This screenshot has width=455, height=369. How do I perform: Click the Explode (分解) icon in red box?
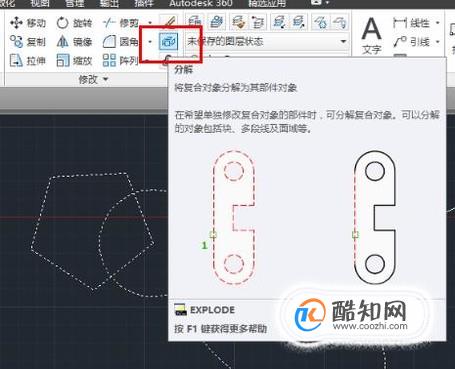click(168, 42)
